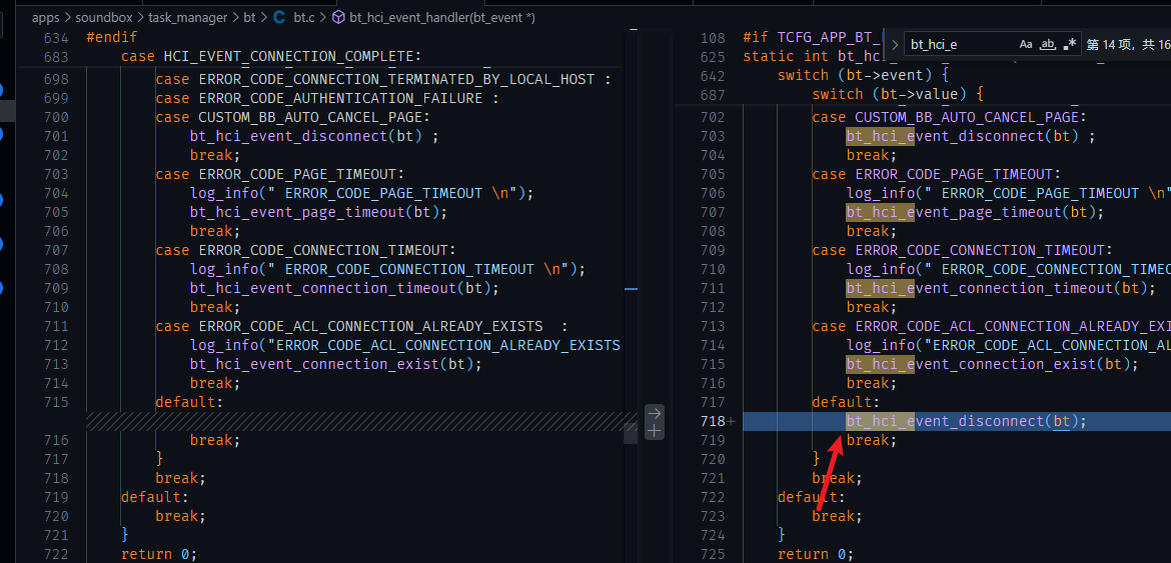
Task: Click the match count text in find widget
Action: (1128, 45)
